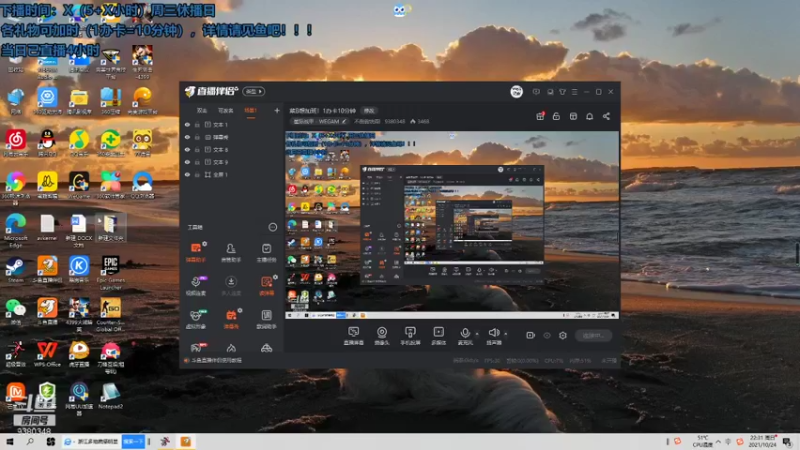Expand speaker options arrow
This screenshot has height=450, width=800.
pos(506,334)
